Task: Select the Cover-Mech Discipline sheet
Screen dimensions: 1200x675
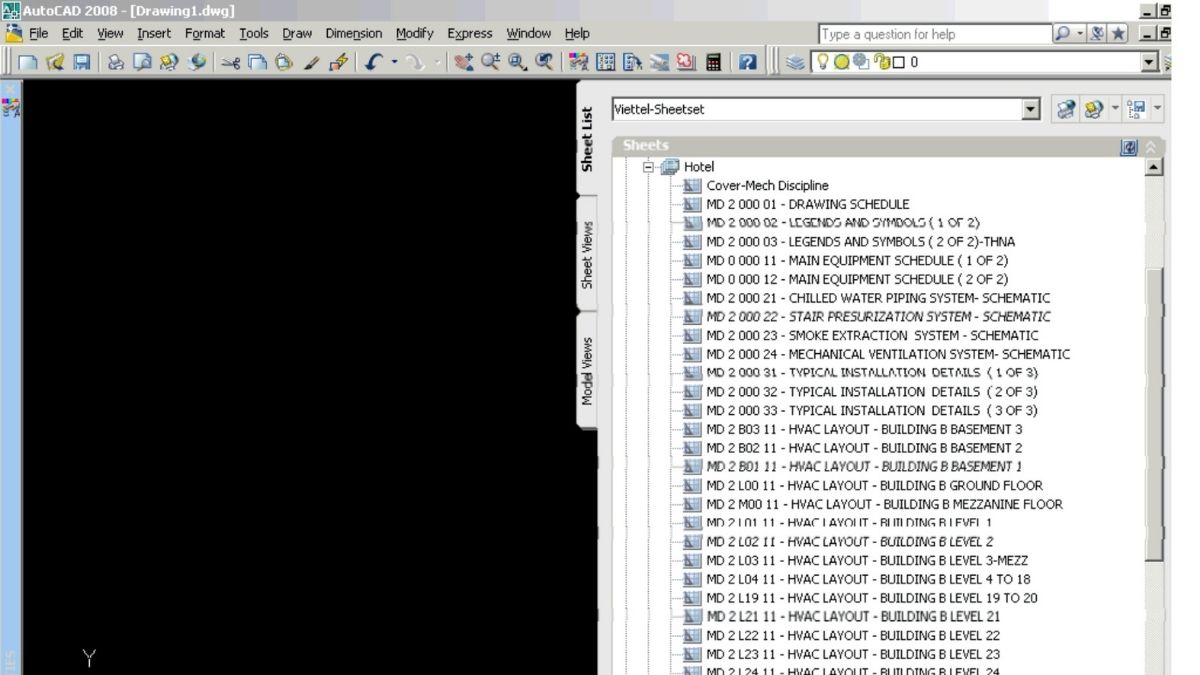Action: (767, 186)
